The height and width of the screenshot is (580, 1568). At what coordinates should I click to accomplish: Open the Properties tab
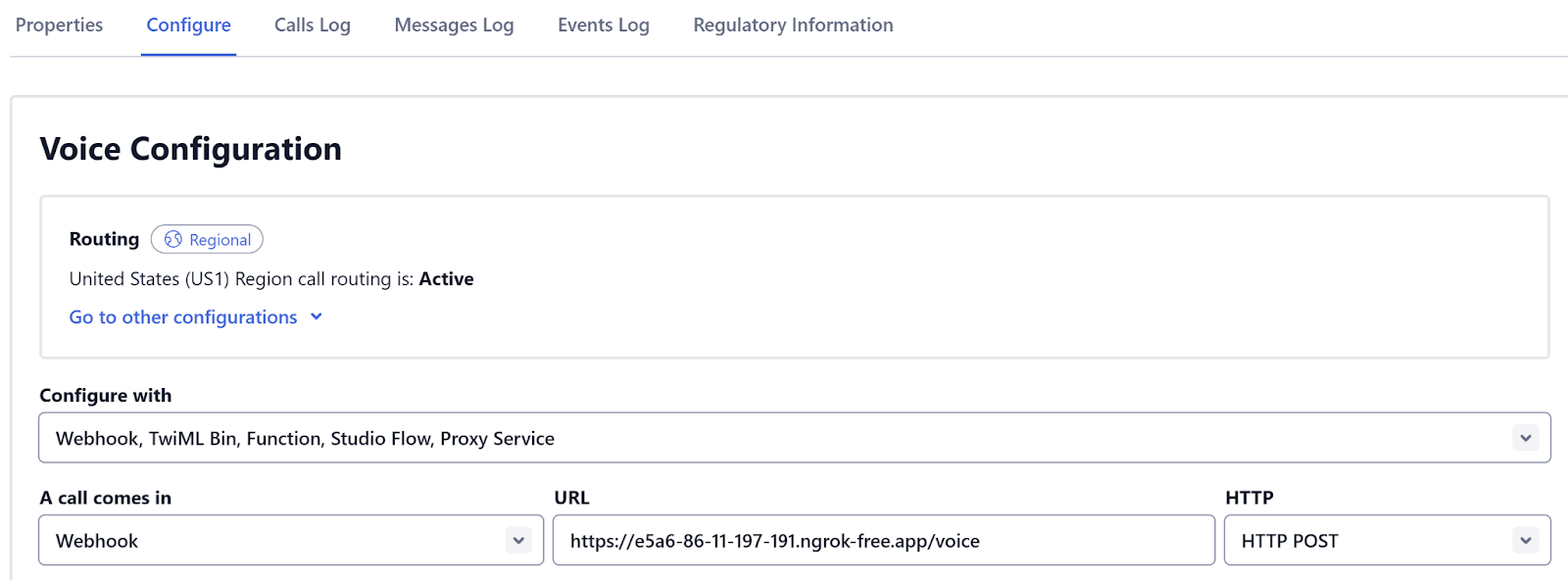(59, 25)
